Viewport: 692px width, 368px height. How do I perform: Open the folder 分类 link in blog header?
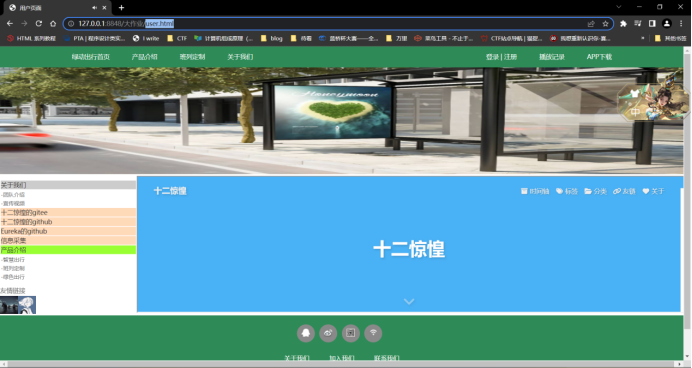(x=596, y=191)
